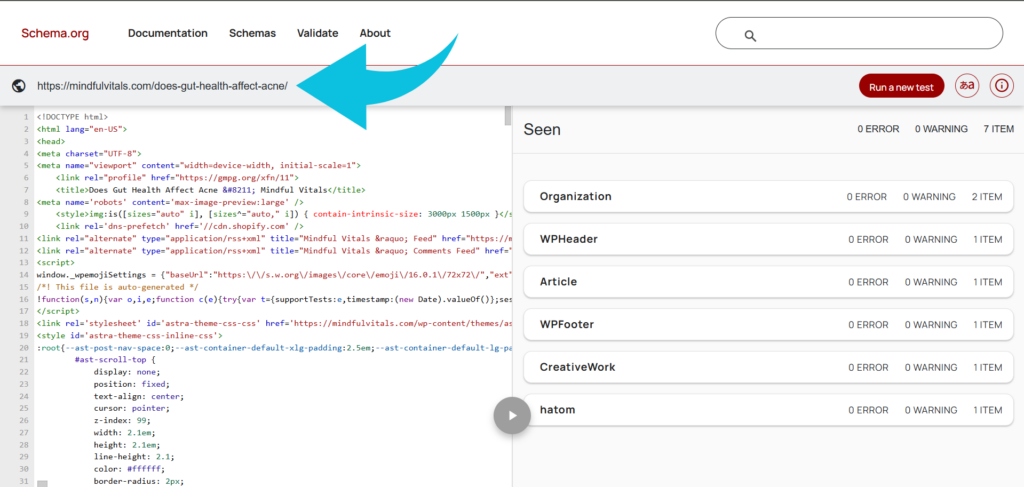Click the horizontal scrollbar thumb under the code
This screenshot has height=487, width=1024.
click(42, 484)
